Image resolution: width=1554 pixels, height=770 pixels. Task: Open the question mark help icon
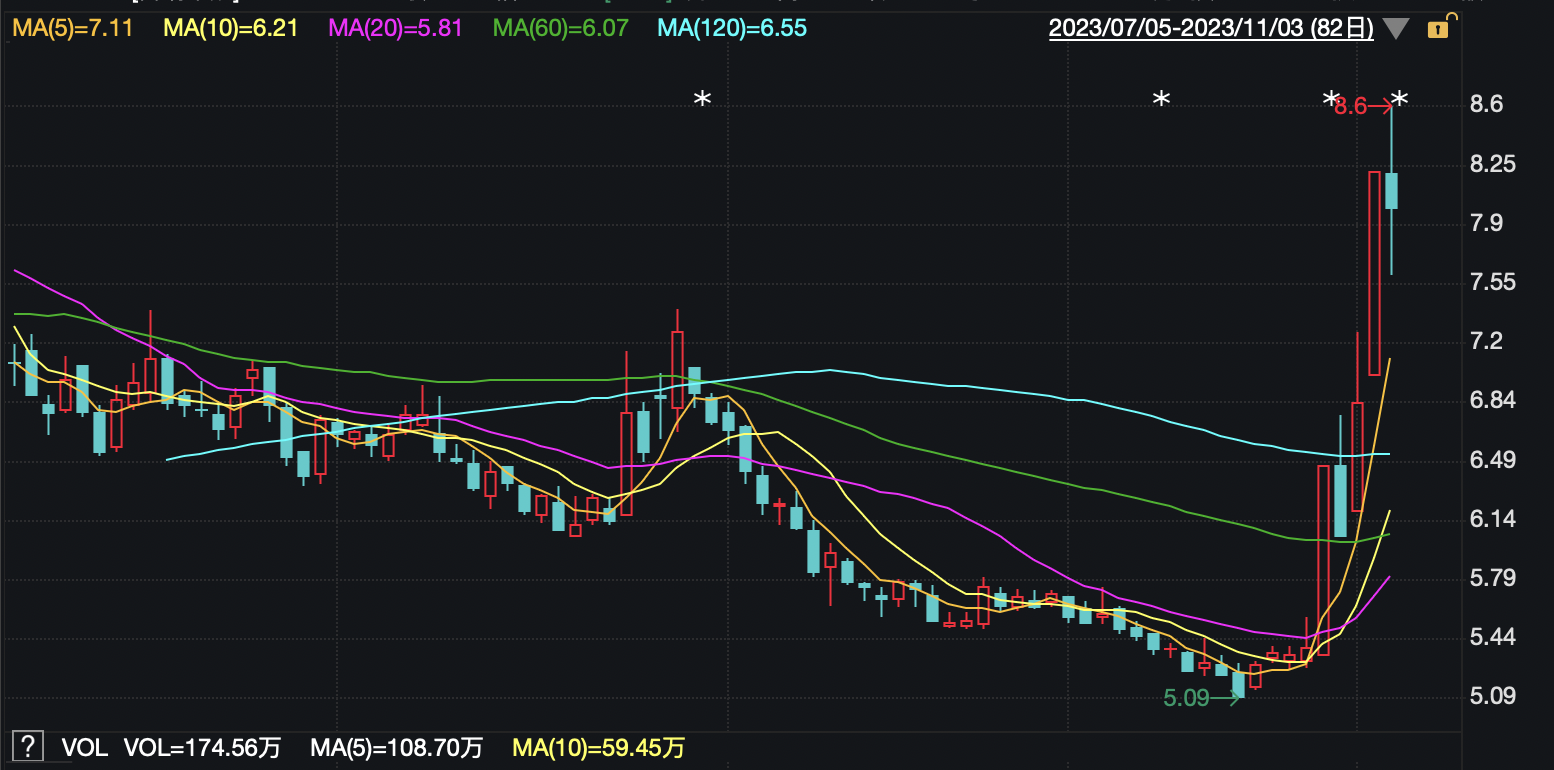(x=29, y=746)
